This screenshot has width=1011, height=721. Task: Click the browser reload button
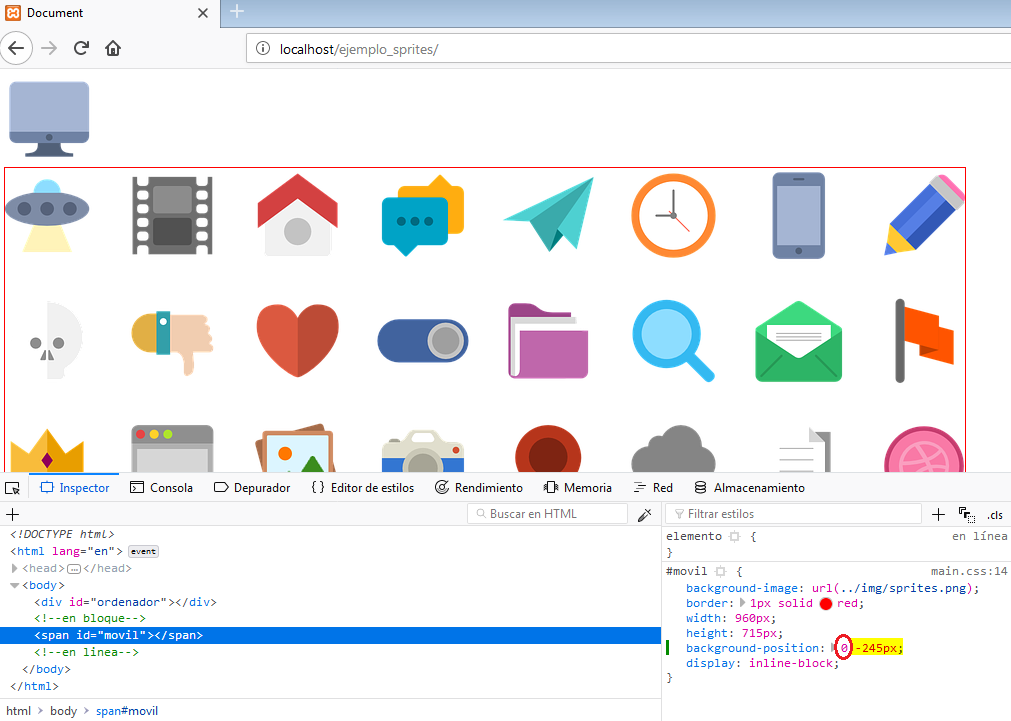pyautogui.click(x=82, y=48)
